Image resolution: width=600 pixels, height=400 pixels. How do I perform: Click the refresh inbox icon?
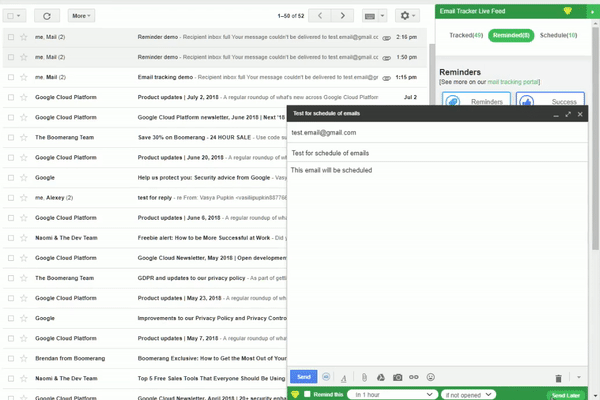[x=47, y=16]
